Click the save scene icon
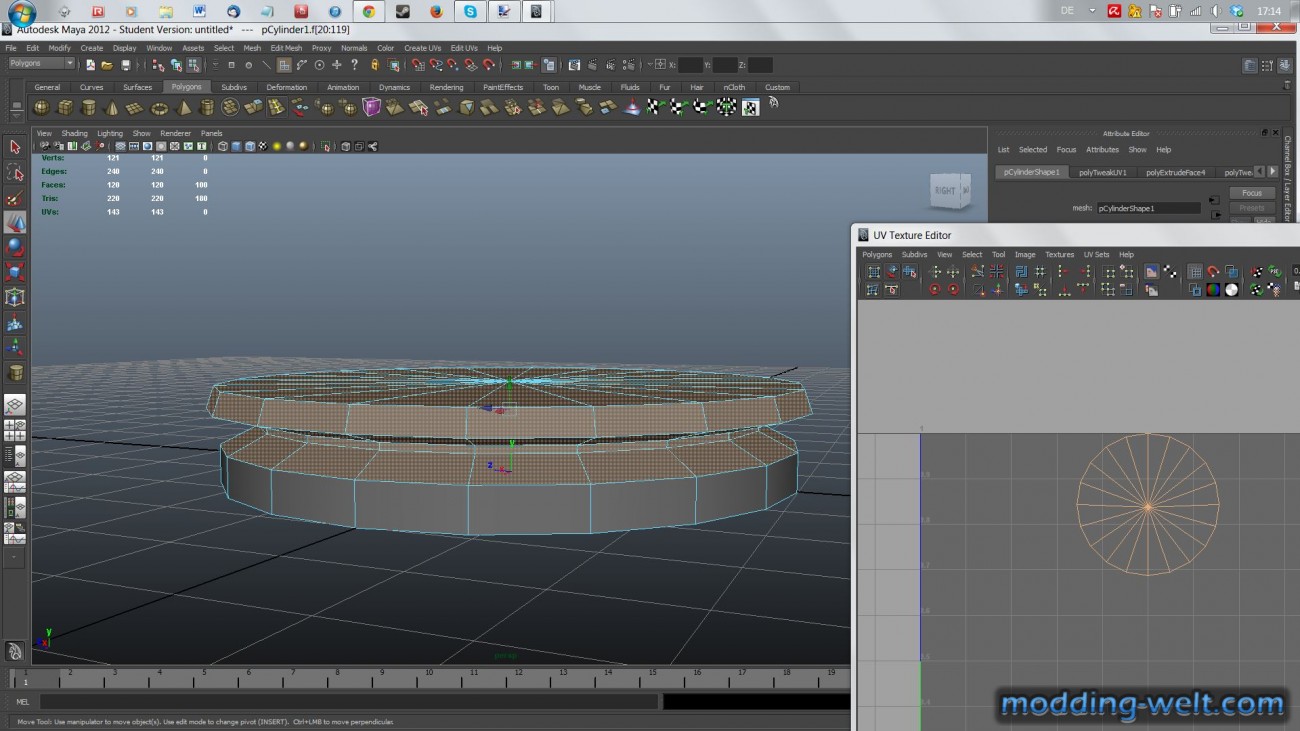 125,65
